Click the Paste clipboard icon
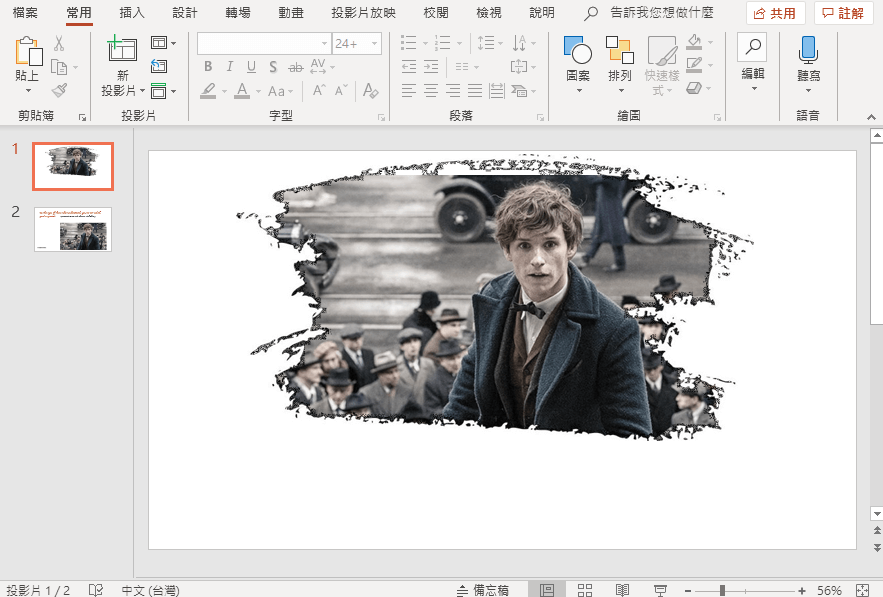883x597 pixels. click(28, 51)
